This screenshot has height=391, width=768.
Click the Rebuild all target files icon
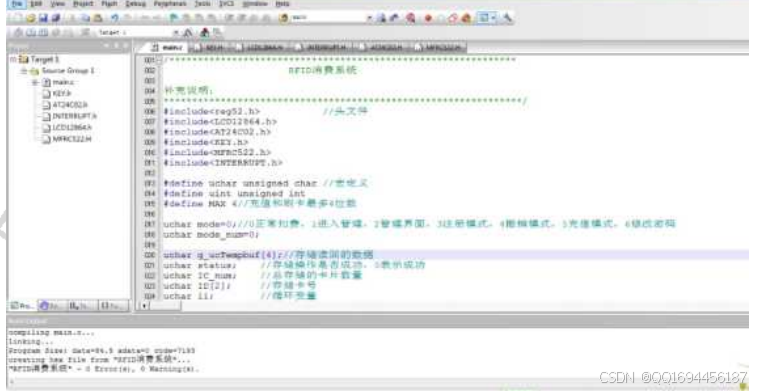tap(43, 32)
